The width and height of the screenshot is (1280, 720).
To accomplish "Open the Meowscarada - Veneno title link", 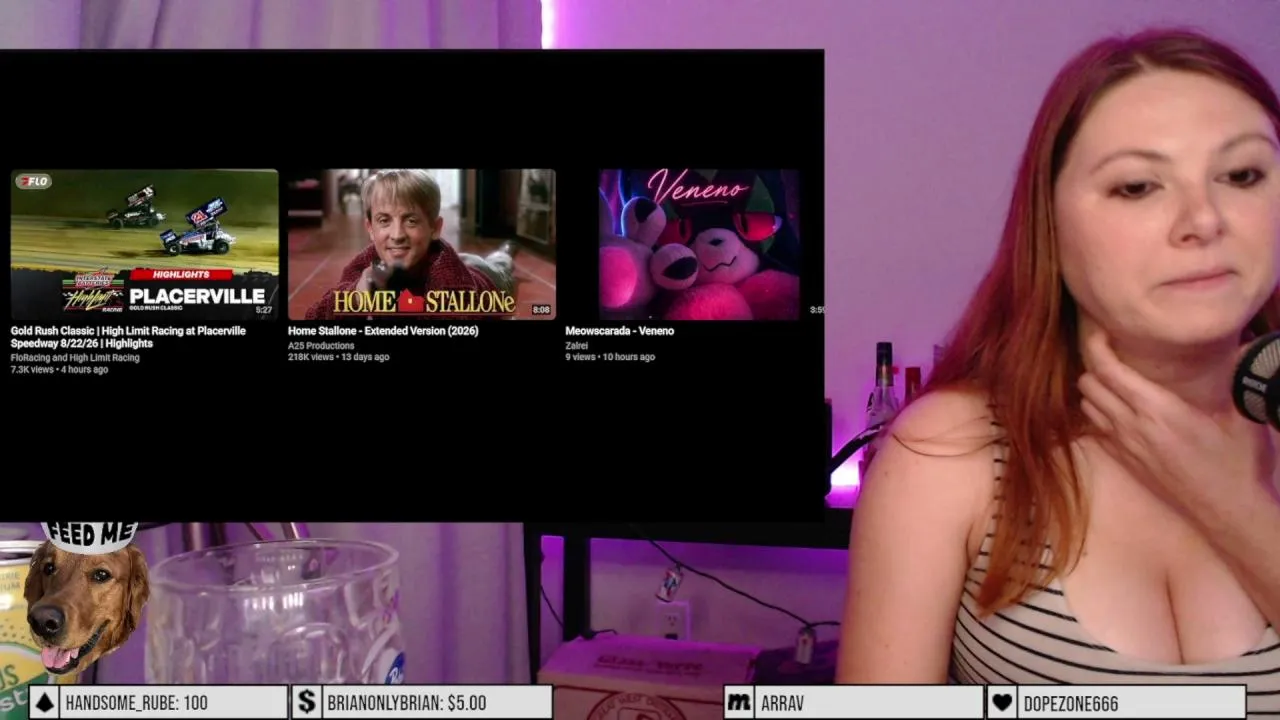I will pos(620,331).
